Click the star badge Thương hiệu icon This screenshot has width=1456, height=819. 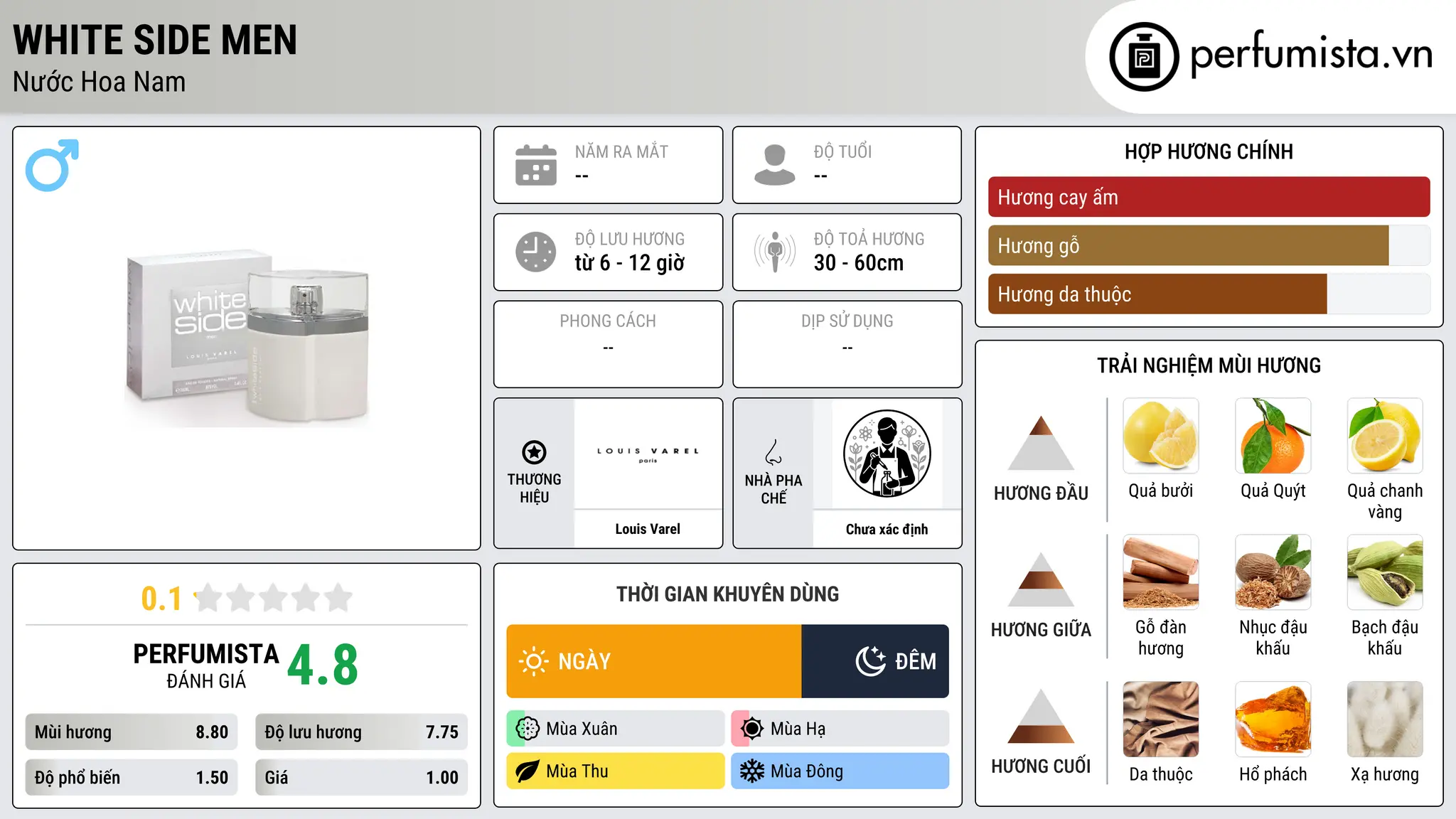pos(534,452)
